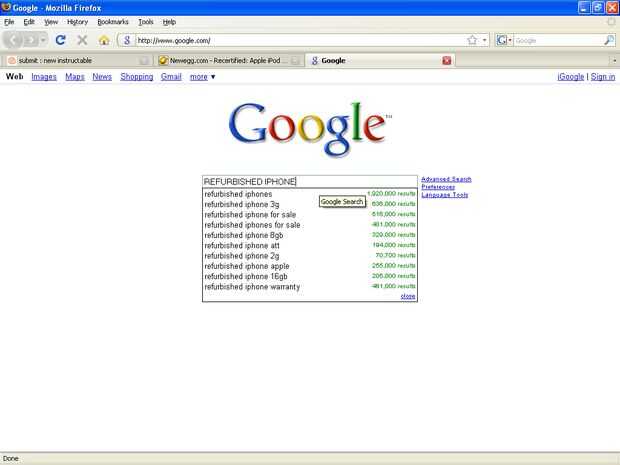620x465 pixels.
Task: Open the Advanced Search link
Action: (x=446, y=179)
